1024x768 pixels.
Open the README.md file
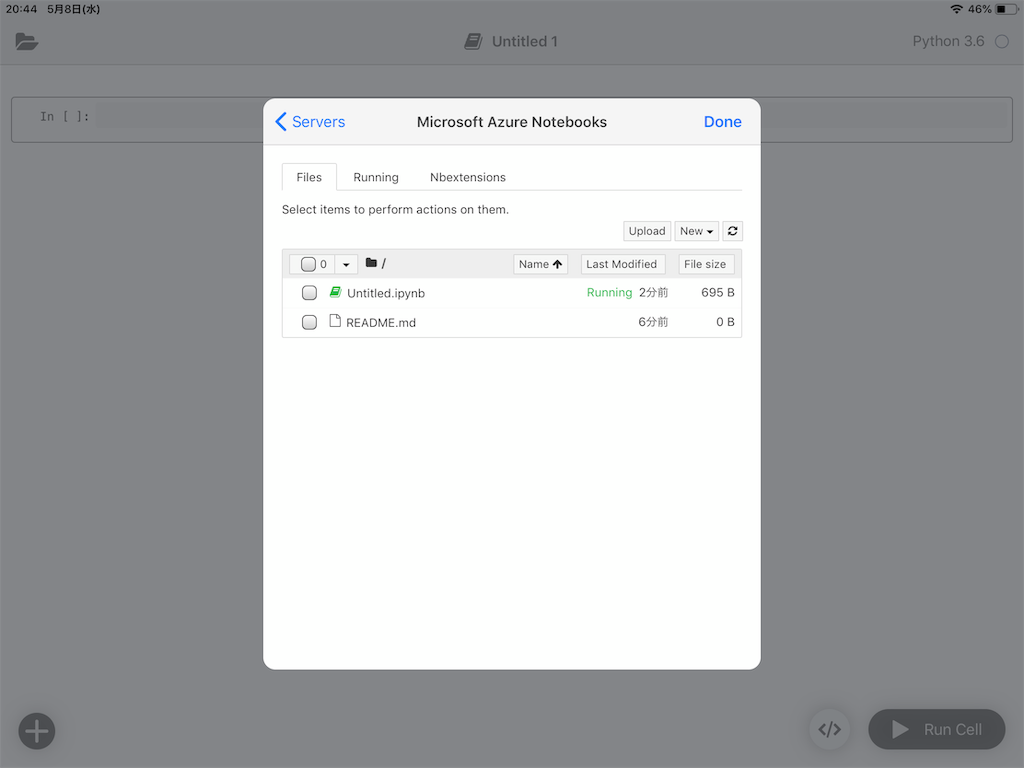coord(381,323)
